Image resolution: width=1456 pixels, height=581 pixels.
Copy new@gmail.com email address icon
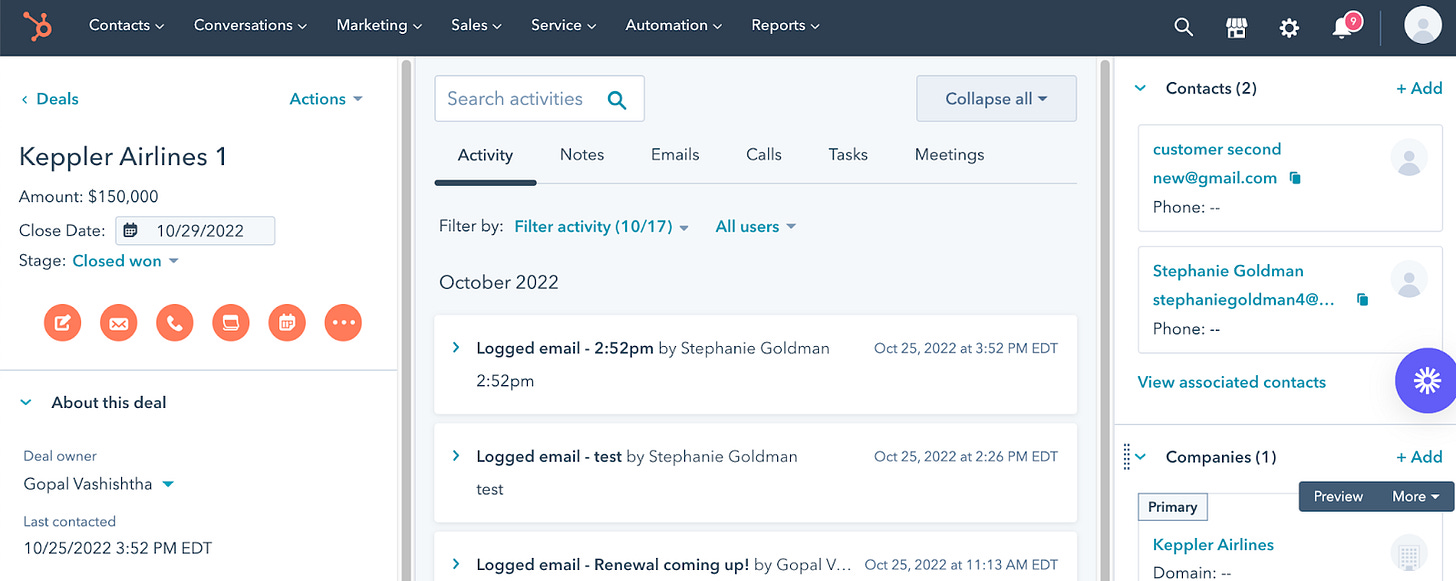point(1295,178)
